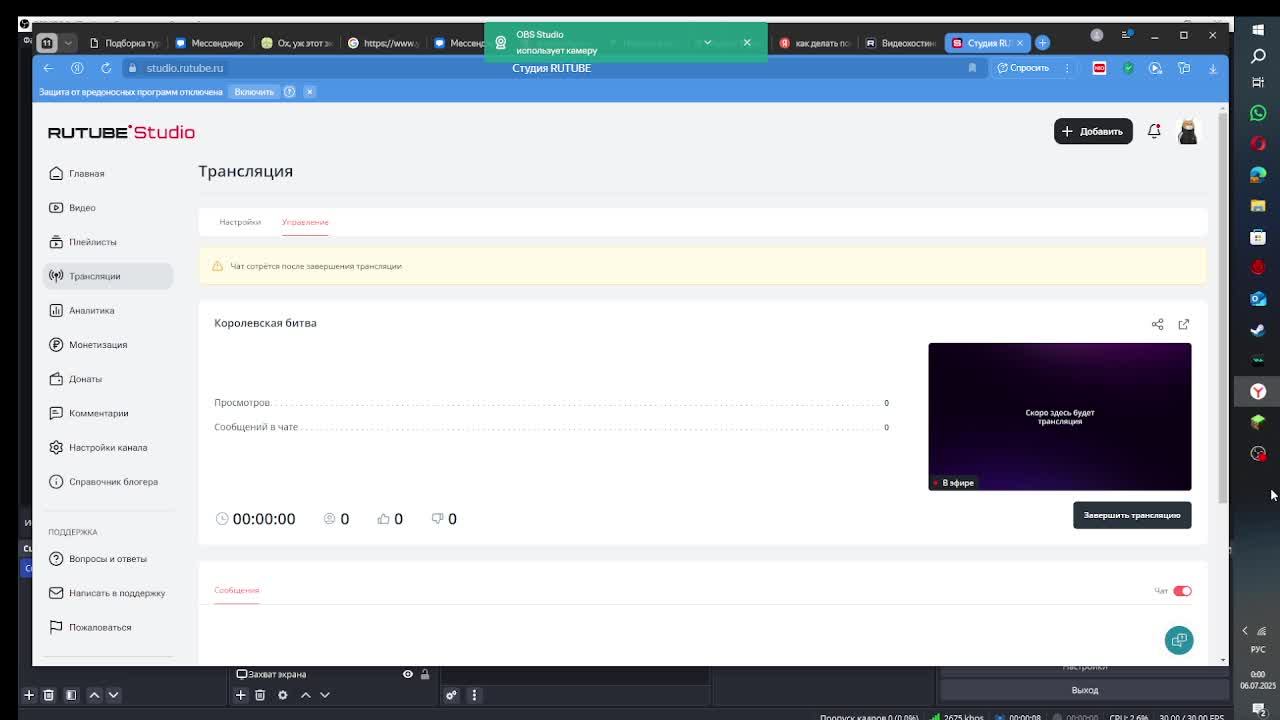This screenshot has width=1280, height=720.
Task: Close the OBS Studio camera notification
Action: [746, 42]
